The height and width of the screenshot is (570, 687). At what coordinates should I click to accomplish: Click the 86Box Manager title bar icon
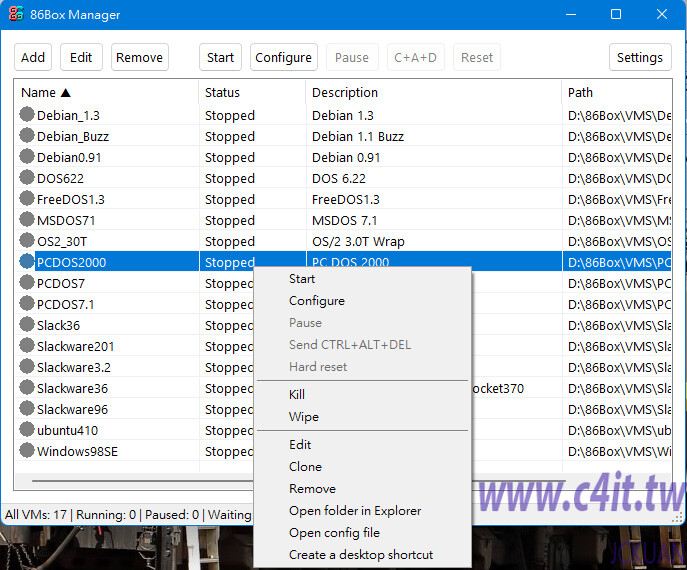tap(16, 14)
